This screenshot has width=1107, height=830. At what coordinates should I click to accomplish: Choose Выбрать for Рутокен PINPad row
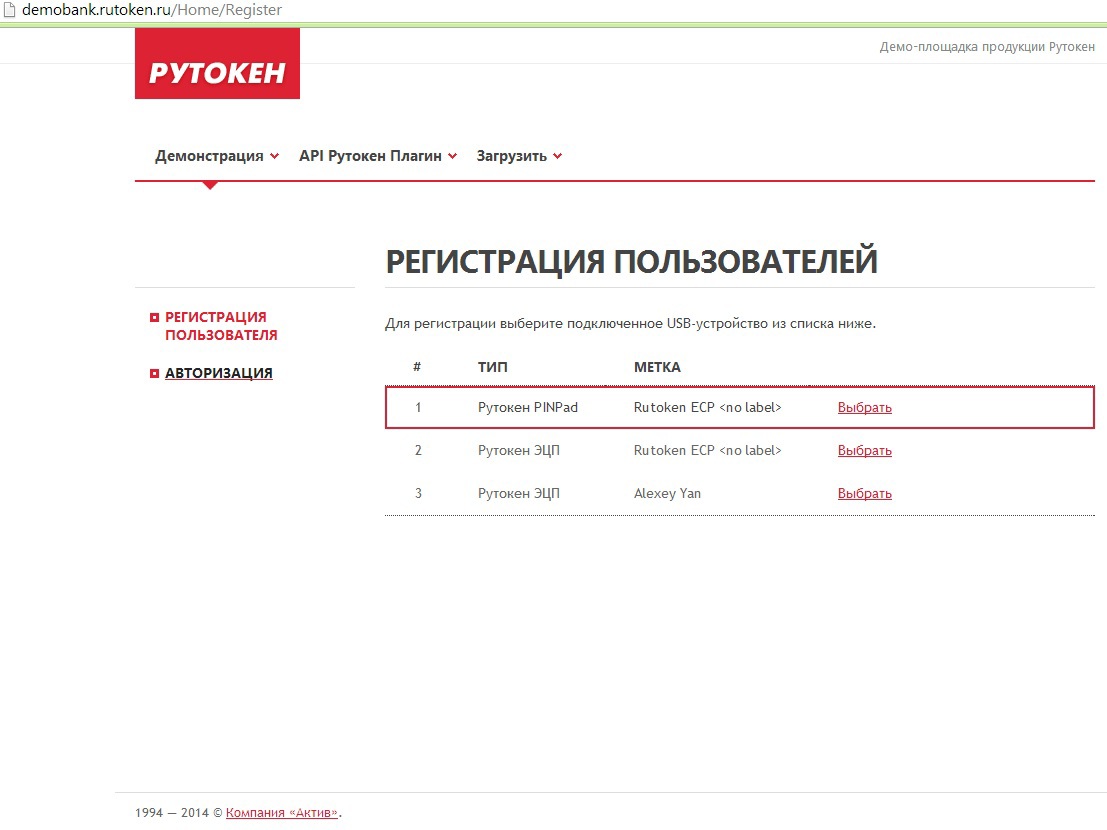(x=865, y=407)
